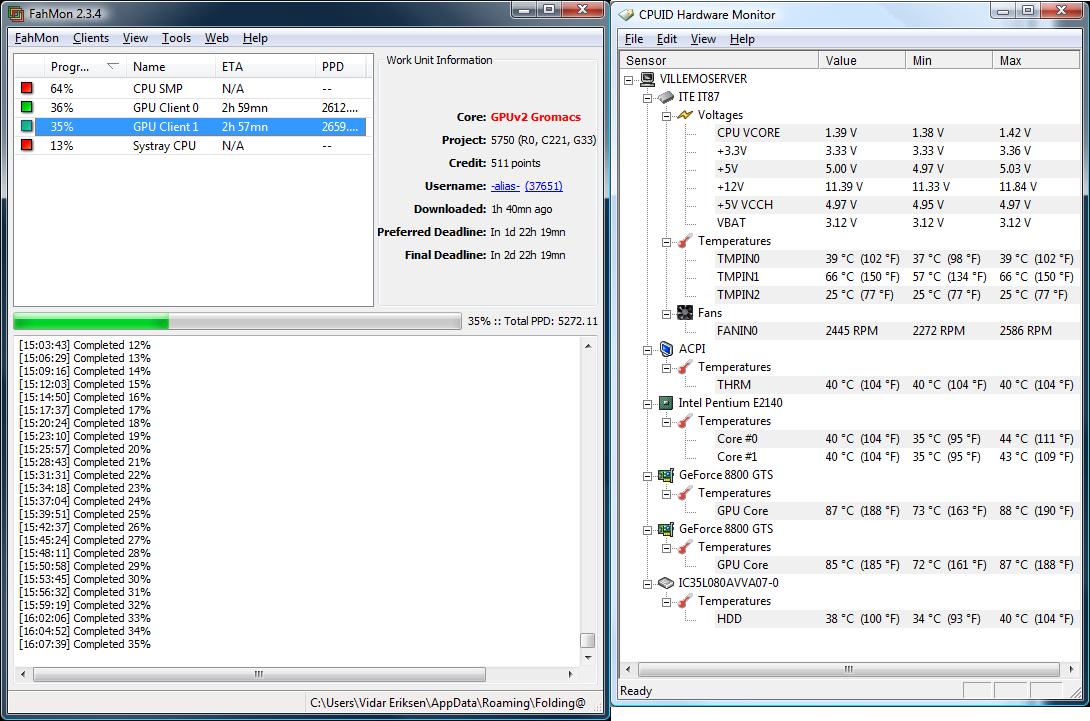Click the red status icon for Systray CPU

pyautogui.click(x=26, y=145)
